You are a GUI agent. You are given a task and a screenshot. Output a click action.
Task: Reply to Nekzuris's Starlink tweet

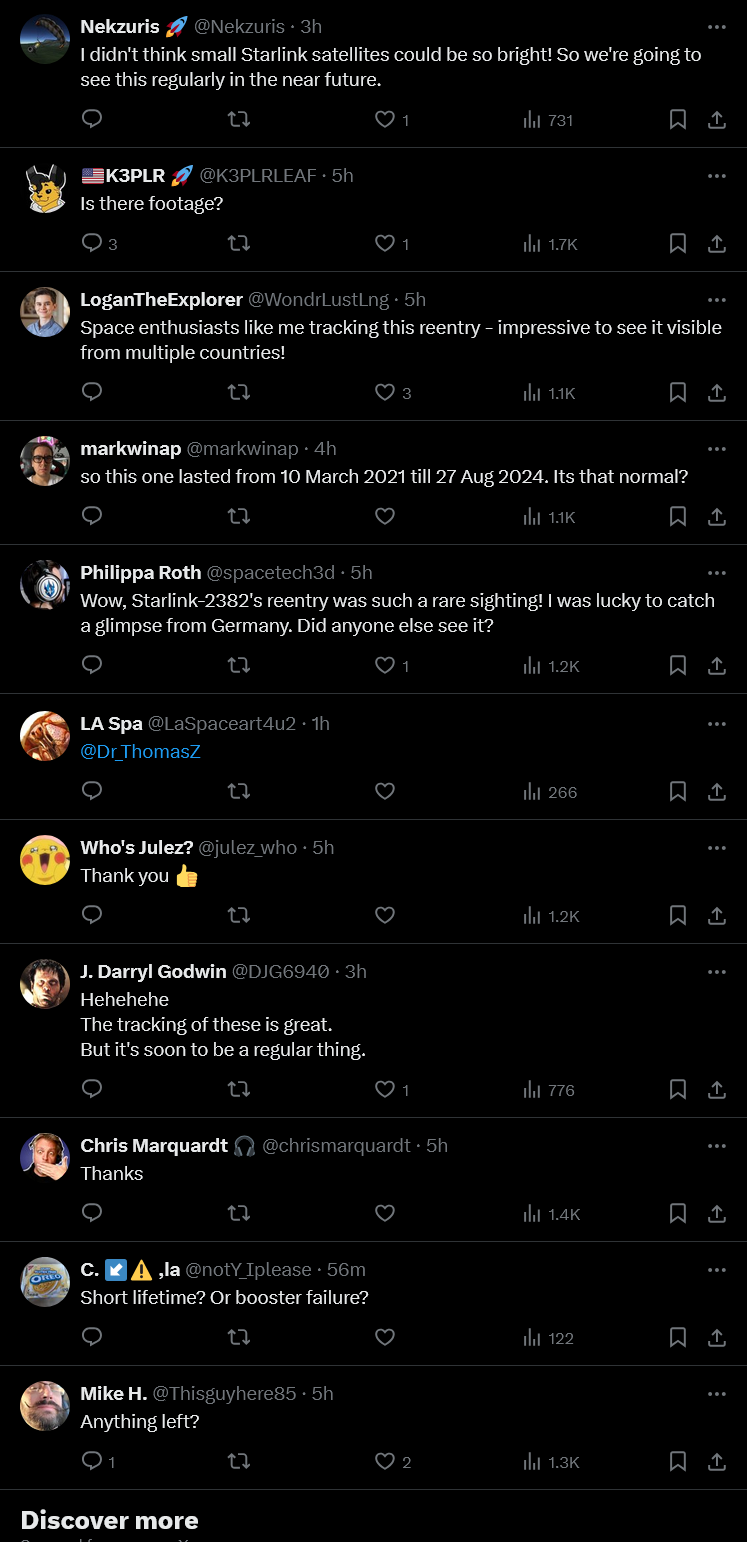pyautogui.click(x=92, y=120)
